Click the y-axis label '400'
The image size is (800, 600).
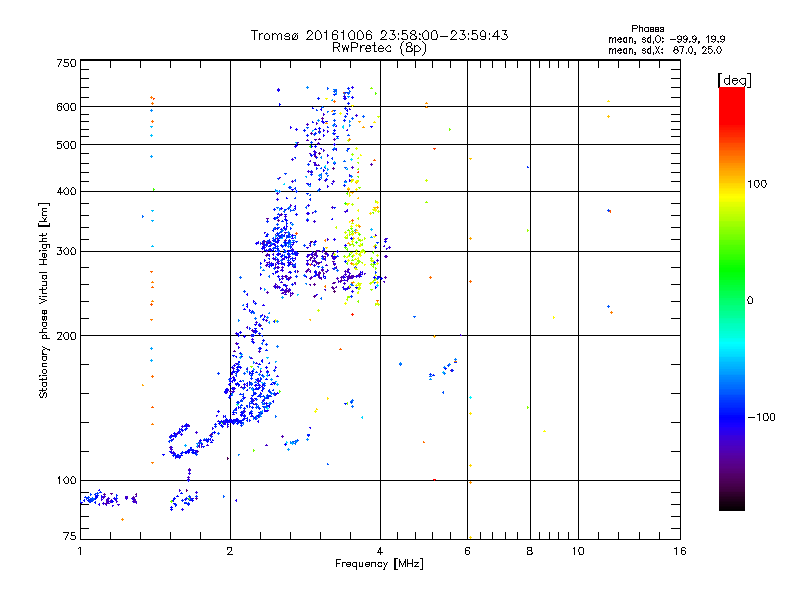pyautogui.click(x=66, y=191)
